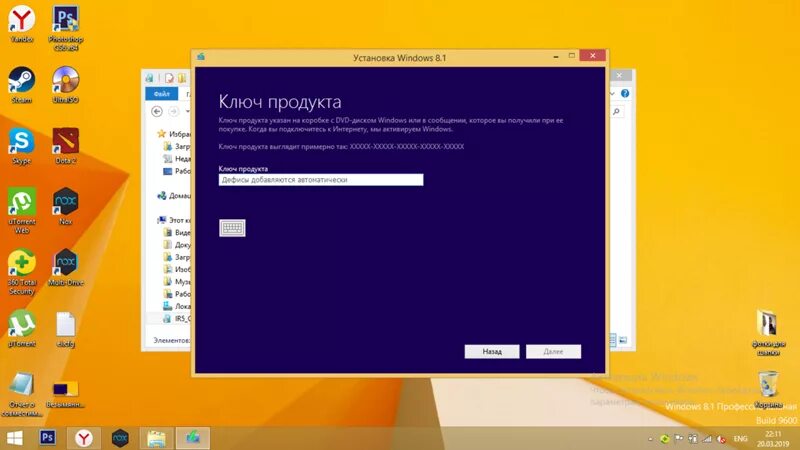Go forward in the Explorer window
Screen dimensions: 800x450
coord(173,111)
